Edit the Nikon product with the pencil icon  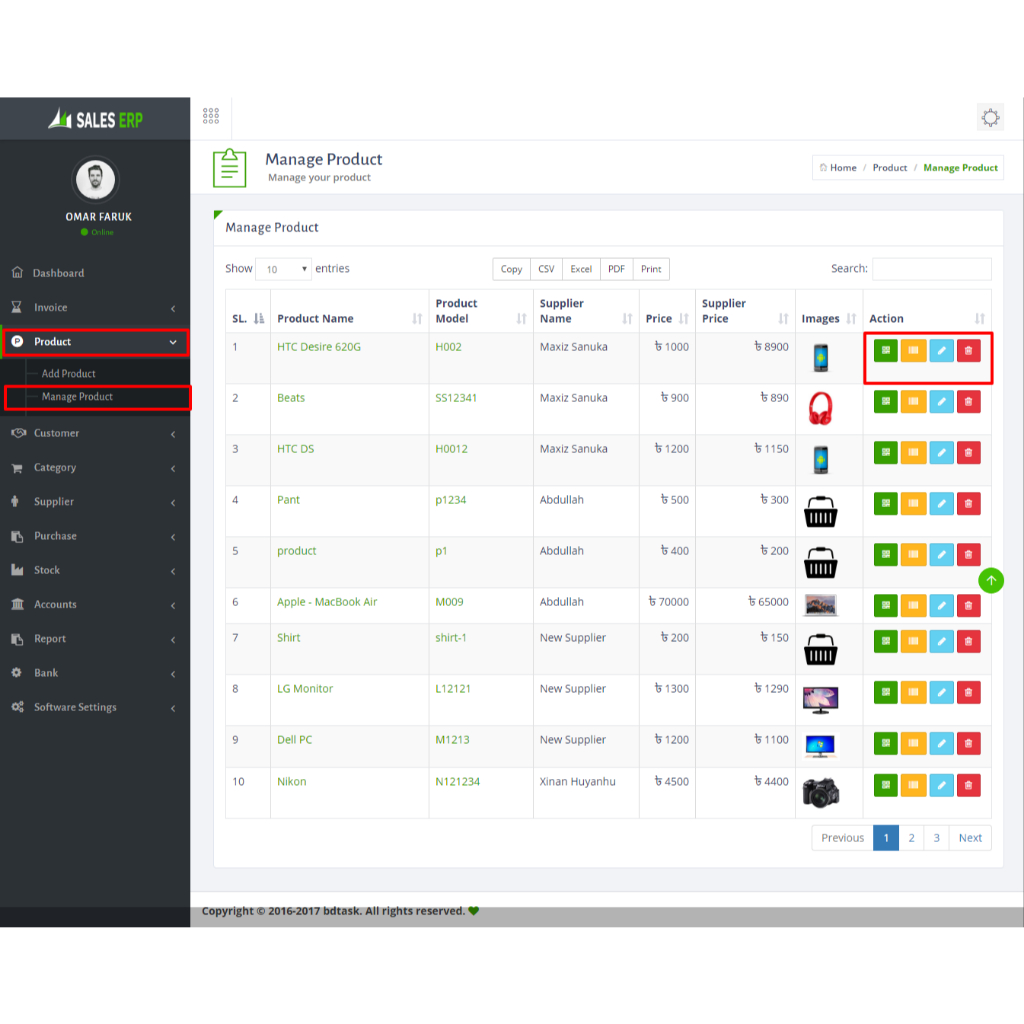click(941, 786)
